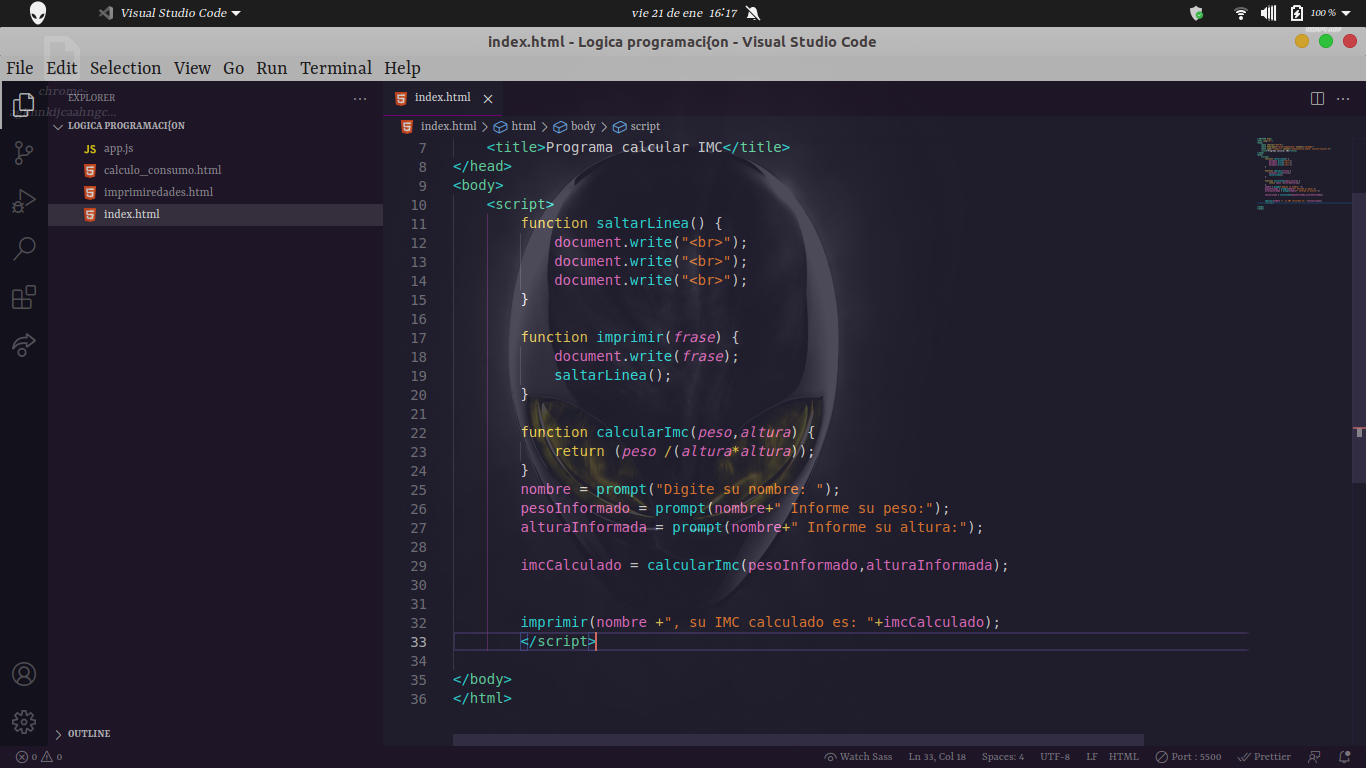Change the LF end-of-line sequence
The width and height of the screenshot is (1366, 768).
point(1092,757)
